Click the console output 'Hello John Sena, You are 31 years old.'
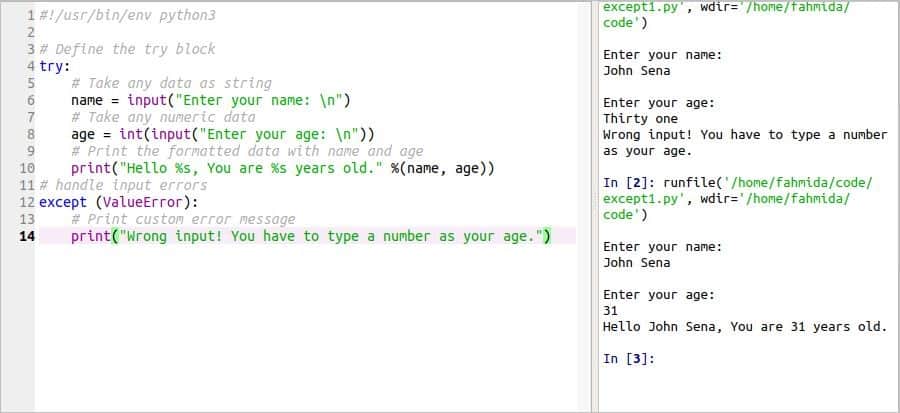Viewport: 900px width, 413px height. click(745, 327)
